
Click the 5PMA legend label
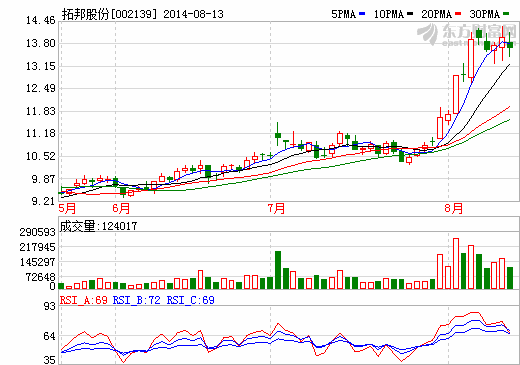pos(343,14)
